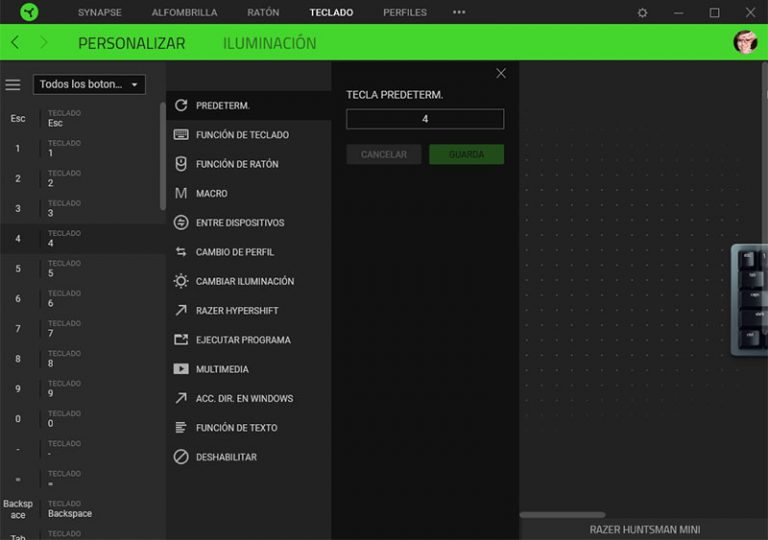Viewport: 768px width, 540px height.
Task: Select the key 3 row
Action: pyautogui.click(x=81, y=208)
